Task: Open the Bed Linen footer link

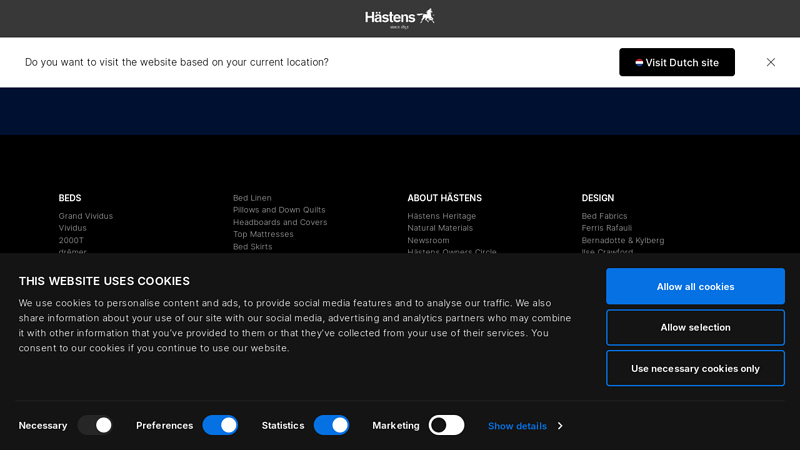Action: (x=252, y=197)
